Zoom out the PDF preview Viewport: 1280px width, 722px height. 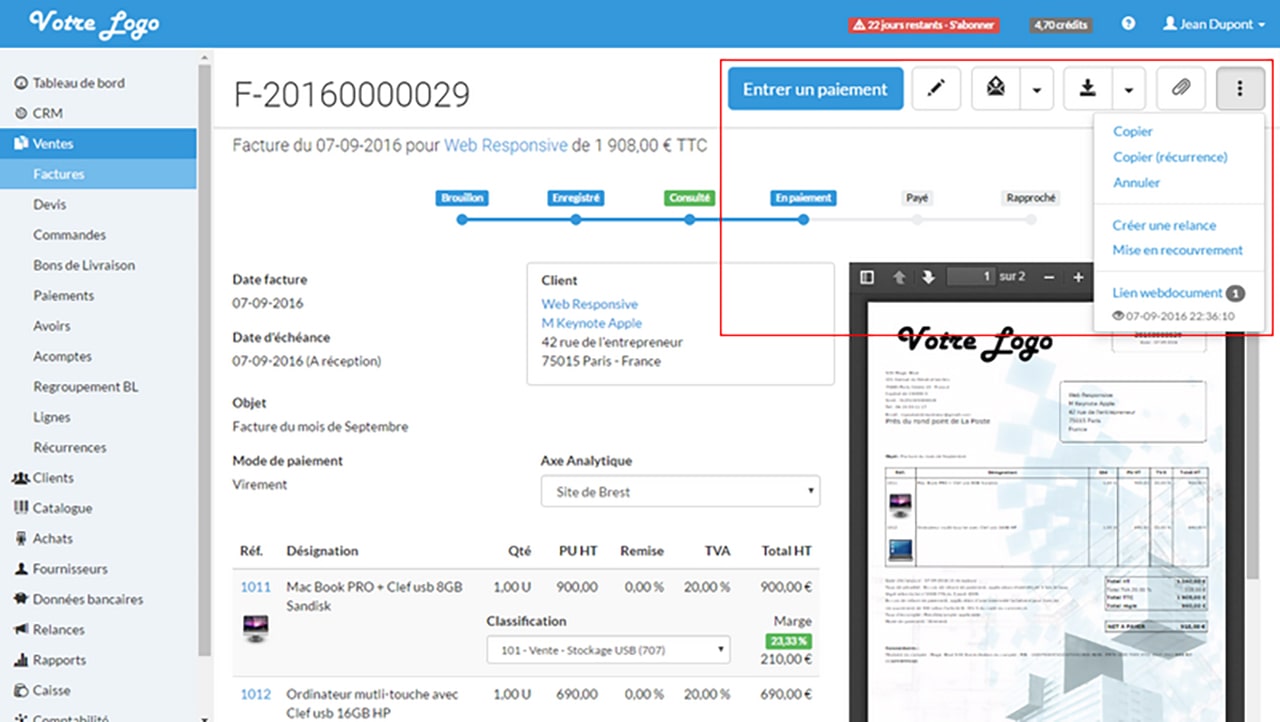pos(1049,277)
